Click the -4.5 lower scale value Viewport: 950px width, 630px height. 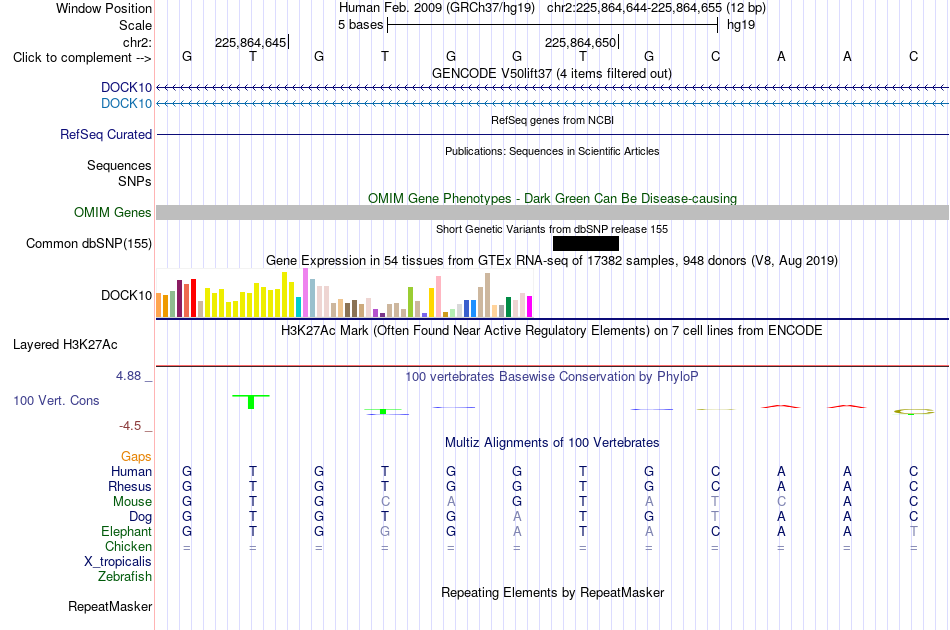point(130,426)
